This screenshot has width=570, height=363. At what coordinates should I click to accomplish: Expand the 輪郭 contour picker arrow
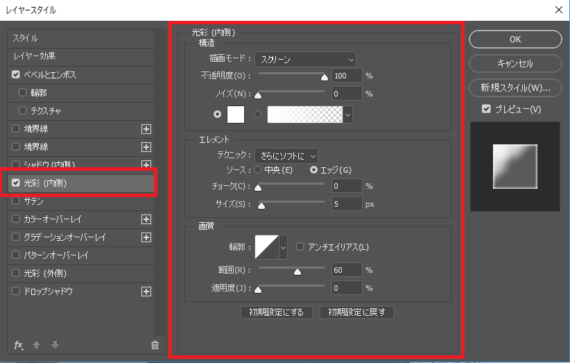pos(283,247)
